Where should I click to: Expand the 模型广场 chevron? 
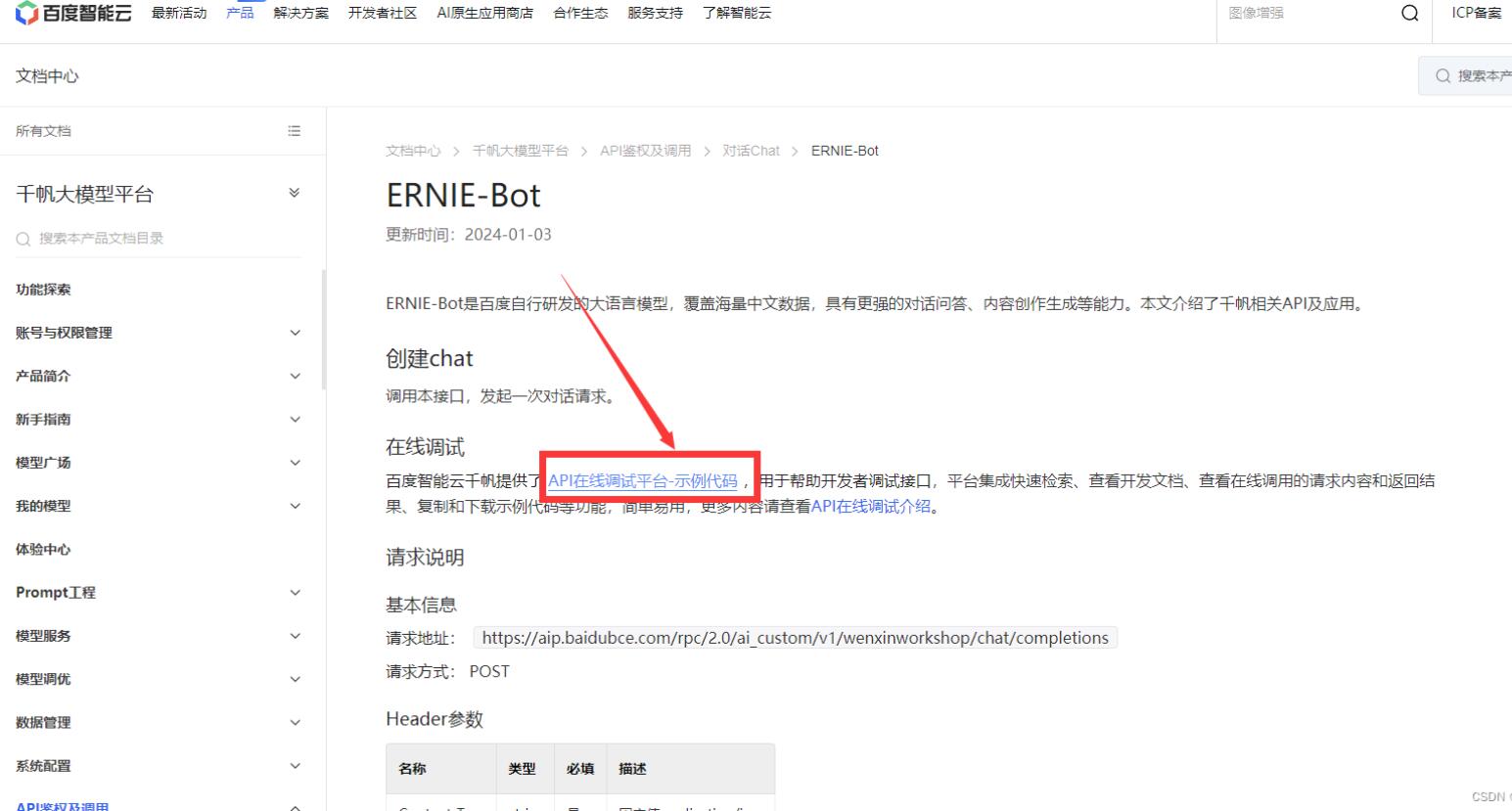point(295,463)
